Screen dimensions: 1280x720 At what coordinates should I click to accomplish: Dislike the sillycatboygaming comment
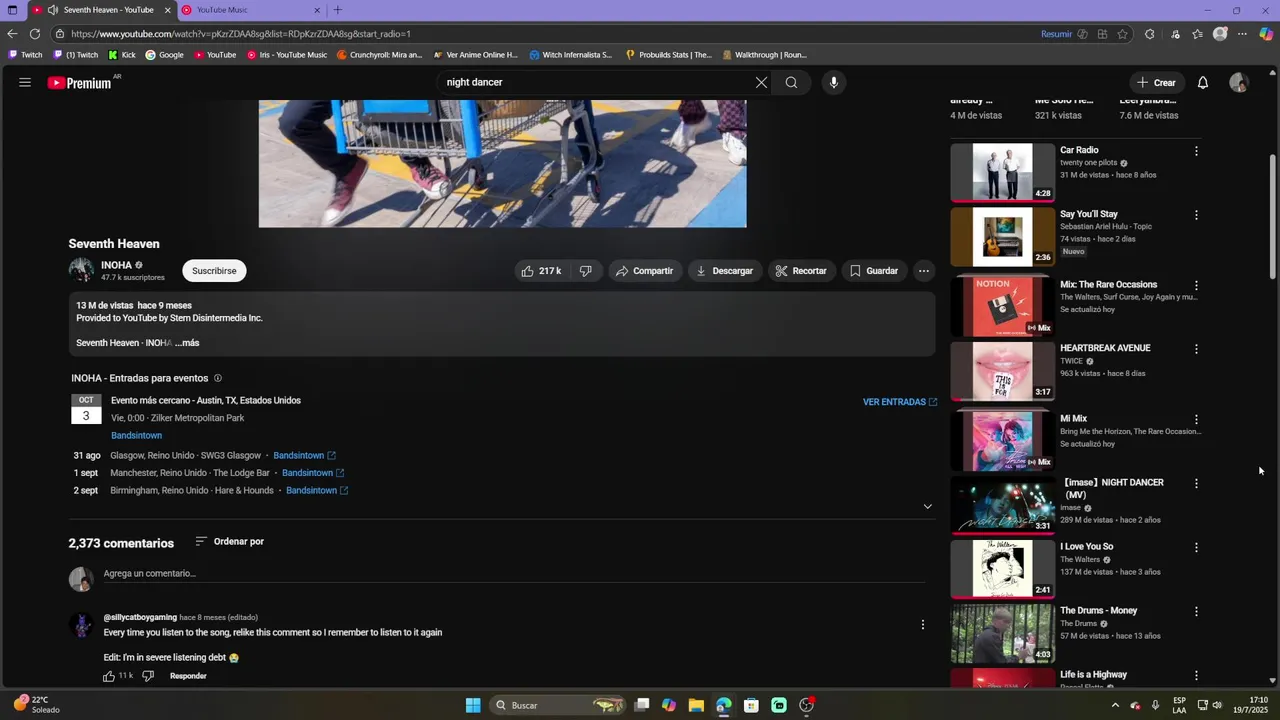click(x=148, y=676)
